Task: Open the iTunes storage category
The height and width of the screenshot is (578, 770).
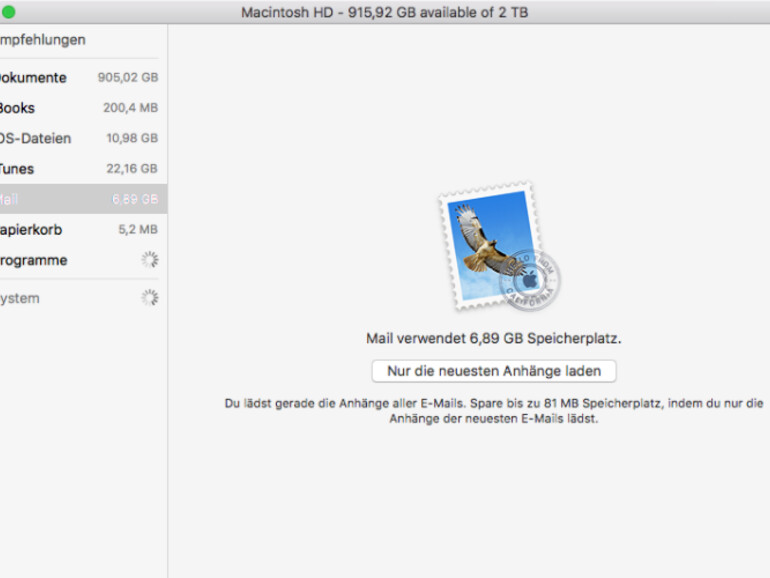Action: click(x=83, y=169)
